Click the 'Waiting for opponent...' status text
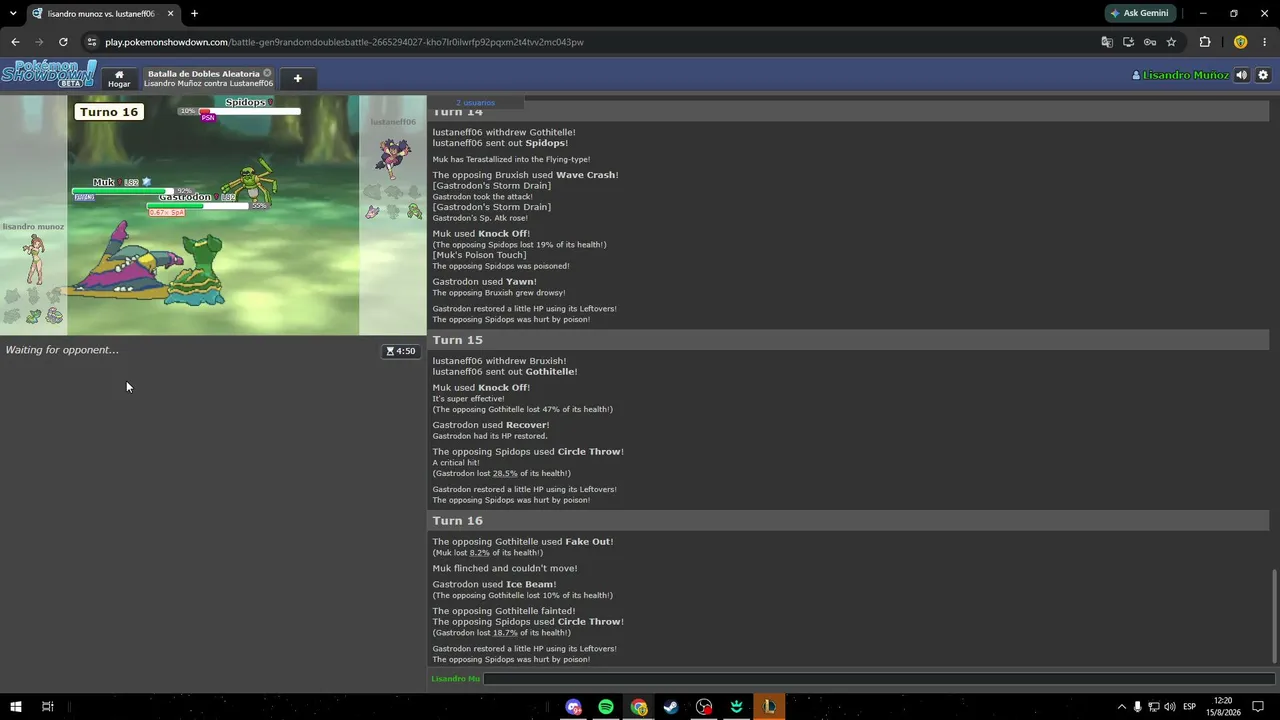 coord(62,350)
